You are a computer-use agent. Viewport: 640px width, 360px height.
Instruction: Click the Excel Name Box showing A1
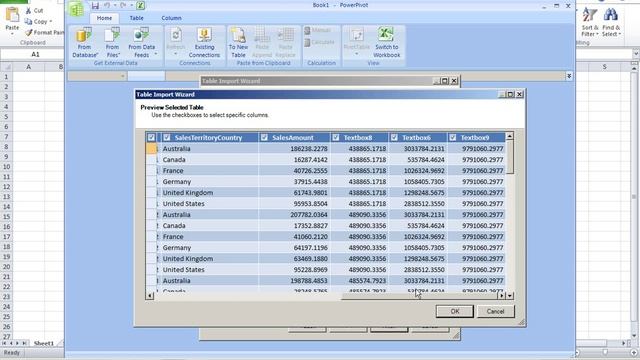(36, 54)
